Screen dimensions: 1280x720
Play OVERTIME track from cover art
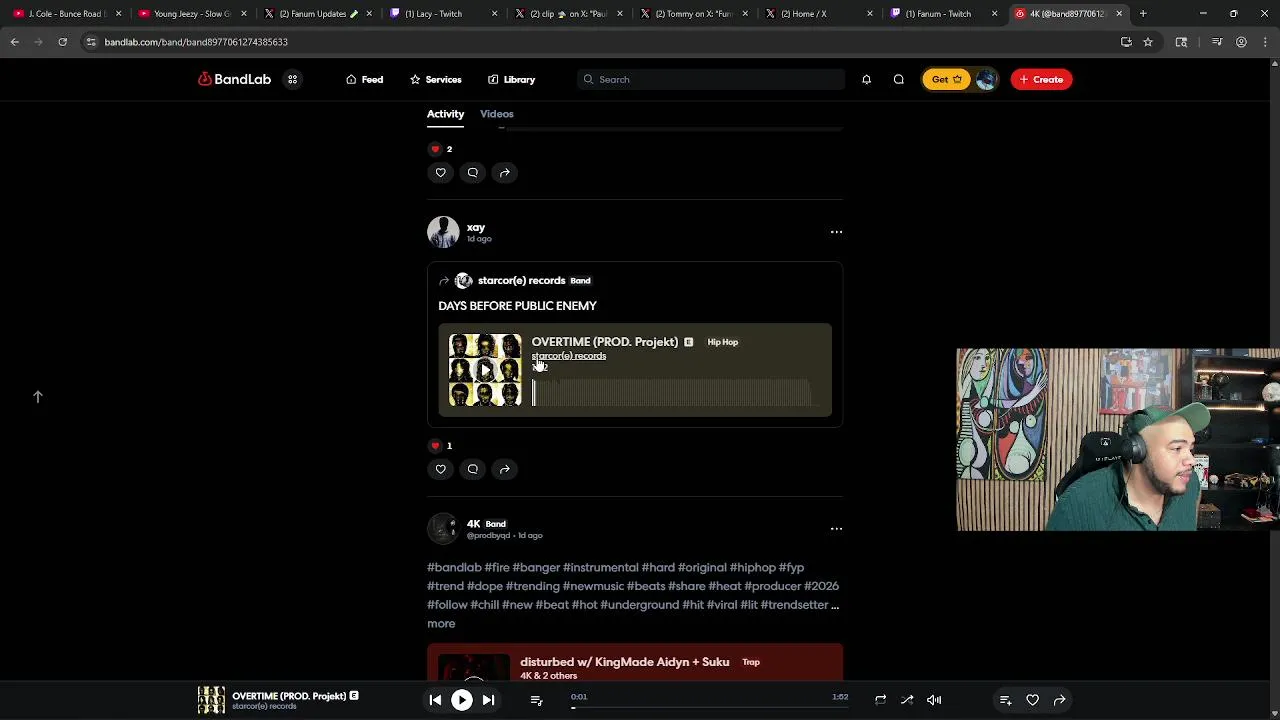click(x=485, y=370)
